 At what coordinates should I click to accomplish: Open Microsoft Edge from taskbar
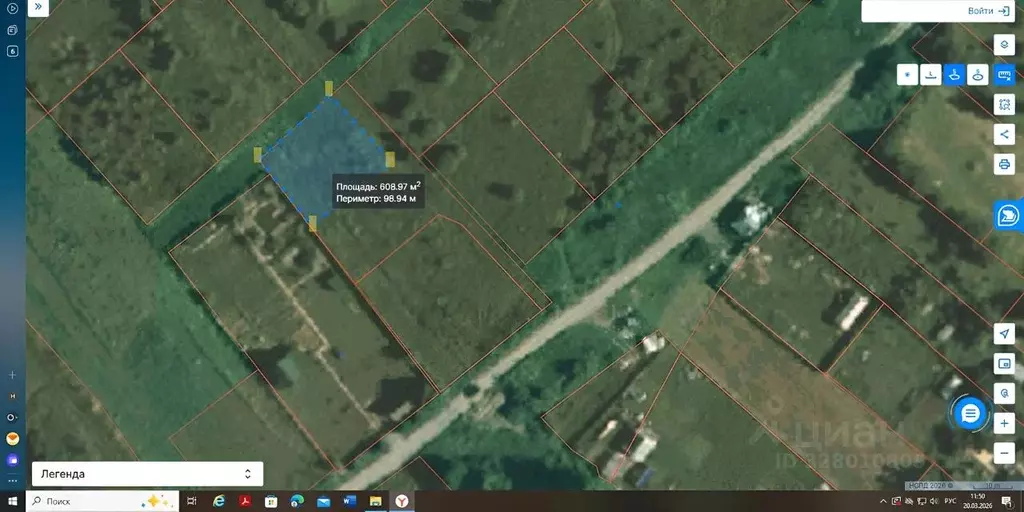pyautogui.click(x=297, y=501)
